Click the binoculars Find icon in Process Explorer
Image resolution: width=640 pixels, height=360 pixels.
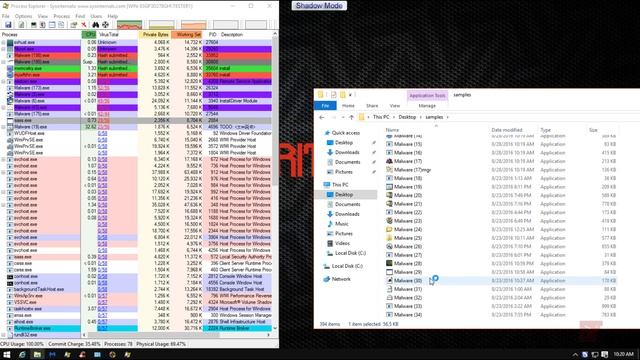(x=95, y=25)
